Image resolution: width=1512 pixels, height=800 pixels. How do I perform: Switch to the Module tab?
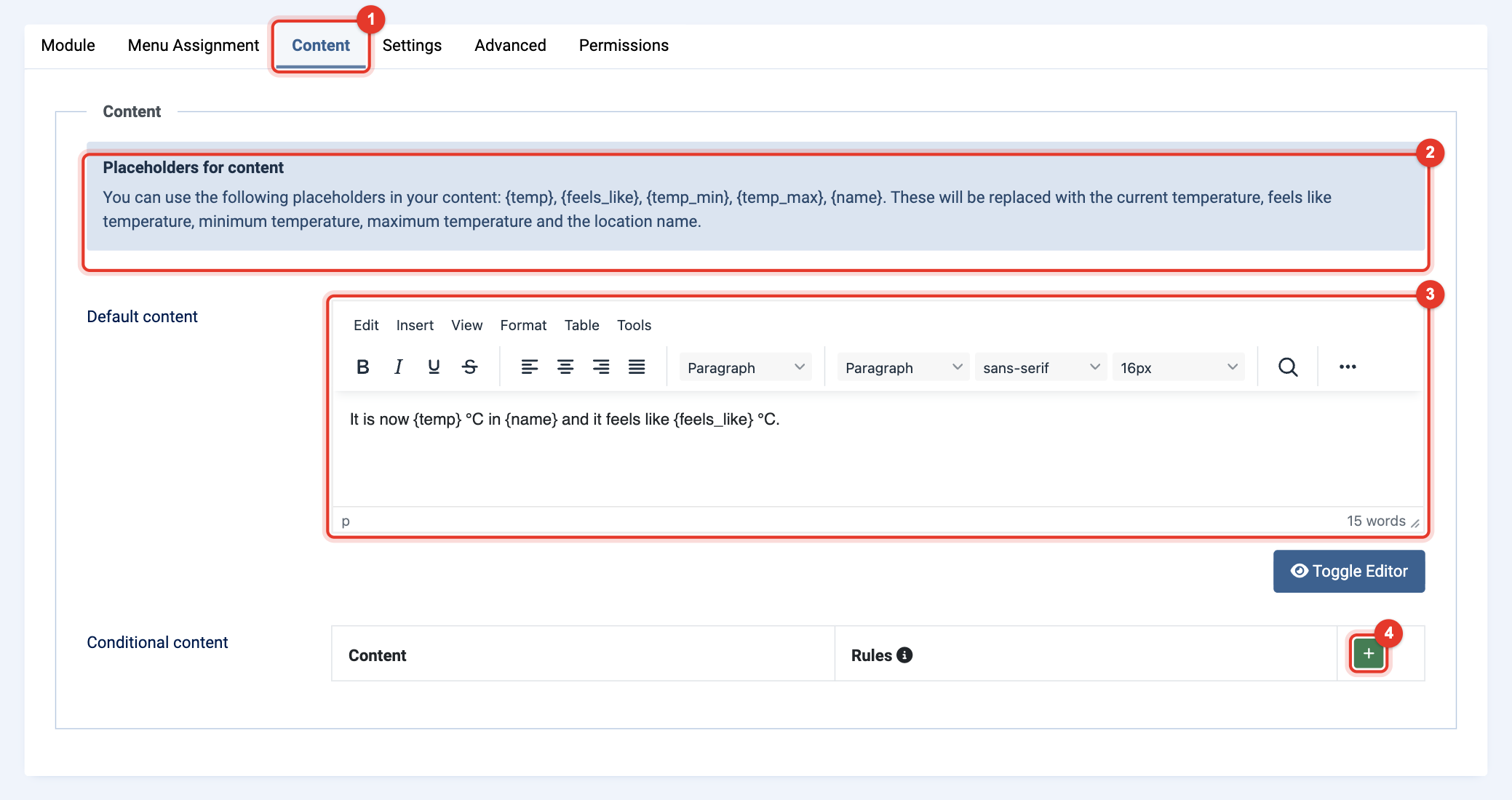click(68, 46)
